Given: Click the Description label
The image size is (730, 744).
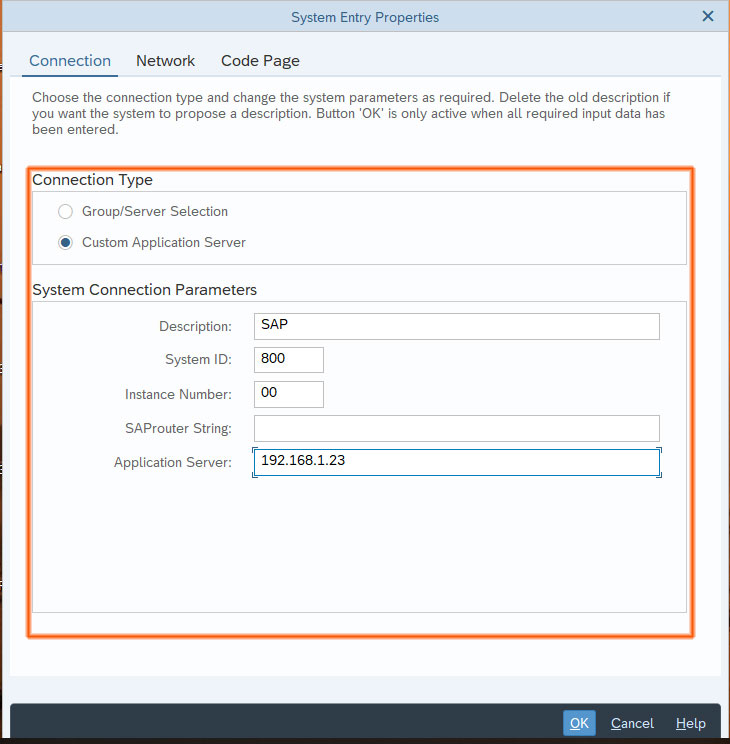Looking at the screenshot, I should [195, 326].
